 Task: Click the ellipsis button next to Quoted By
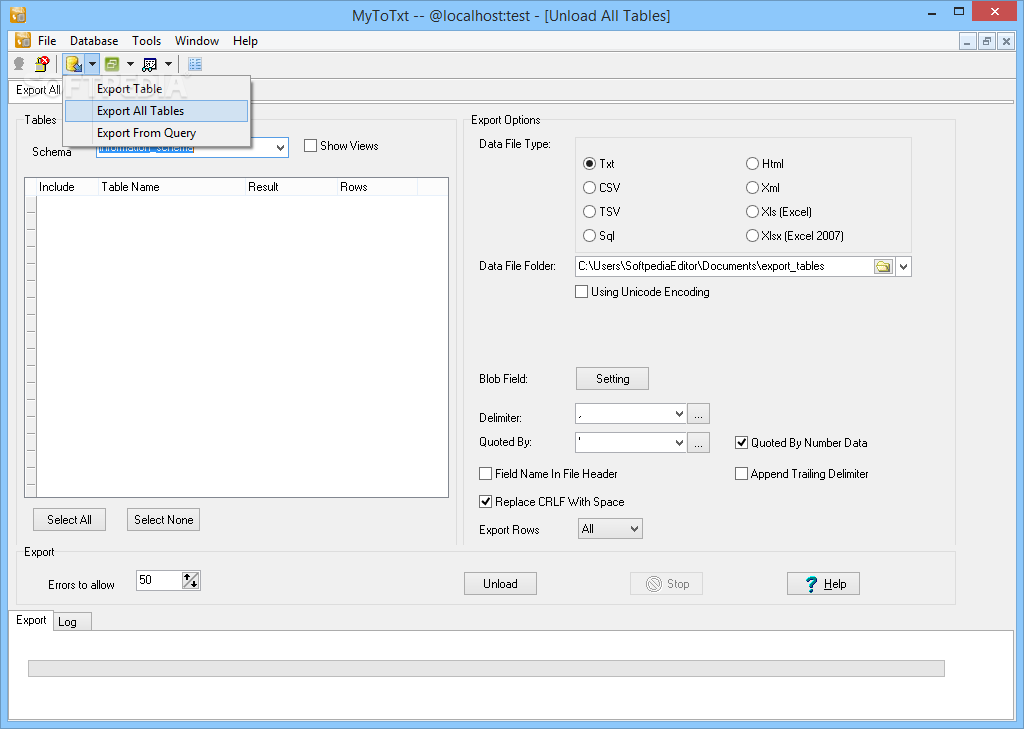click(698, 442)
